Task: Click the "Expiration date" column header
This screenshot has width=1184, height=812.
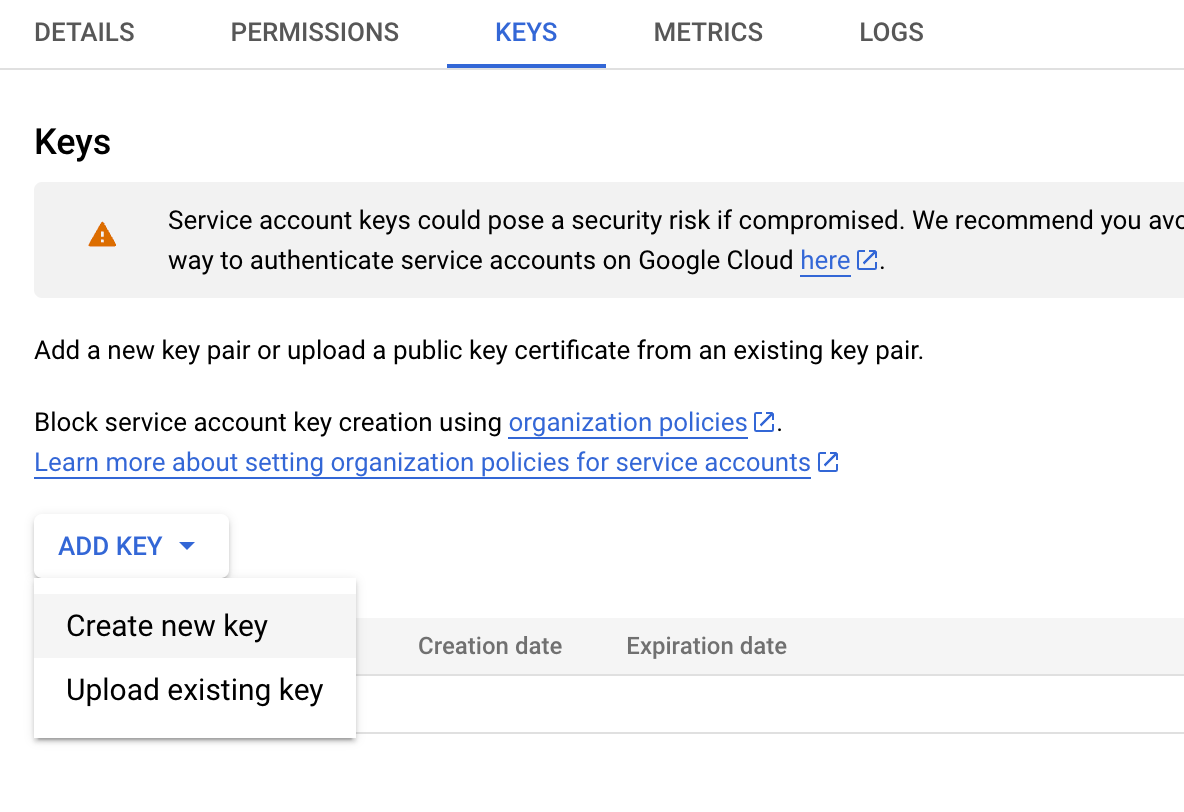Action: 706,646
